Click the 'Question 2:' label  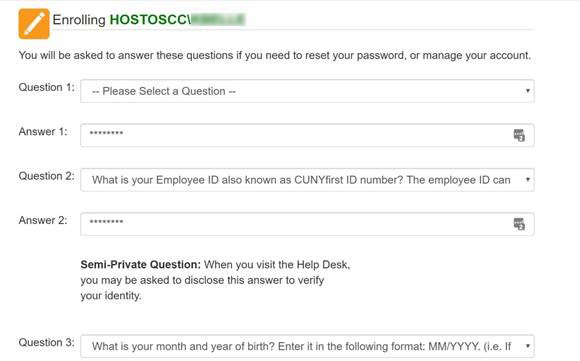47,176
